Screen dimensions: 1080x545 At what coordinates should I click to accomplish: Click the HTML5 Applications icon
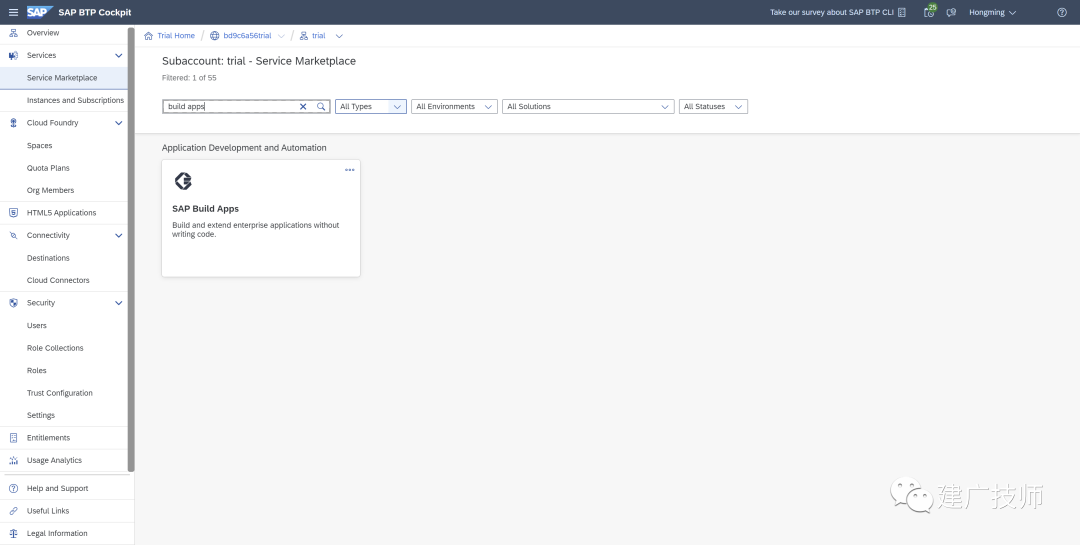[x=13, y=213]
